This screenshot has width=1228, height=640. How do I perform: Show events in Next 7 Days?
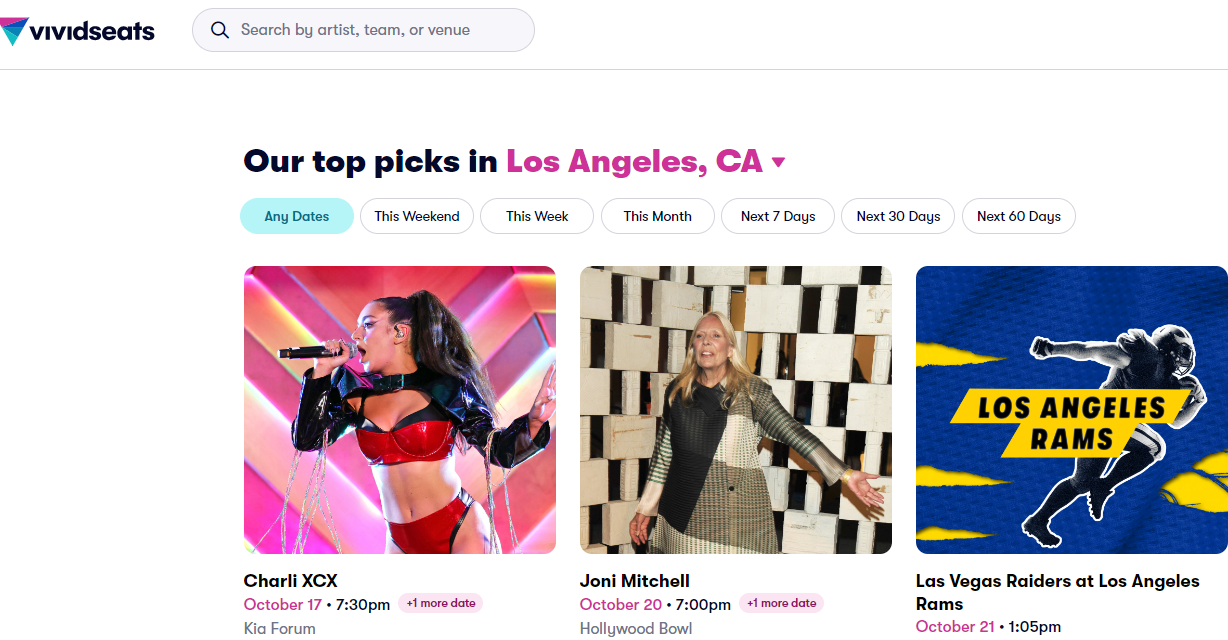pyautogui.click(x=778, y=216)
